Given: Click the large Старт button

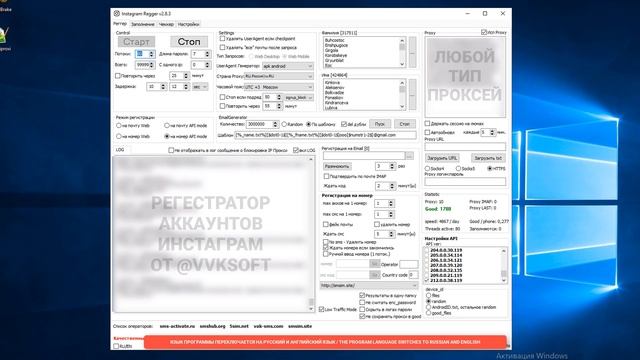Looking at the screenshot, I should tap(136, 42).
